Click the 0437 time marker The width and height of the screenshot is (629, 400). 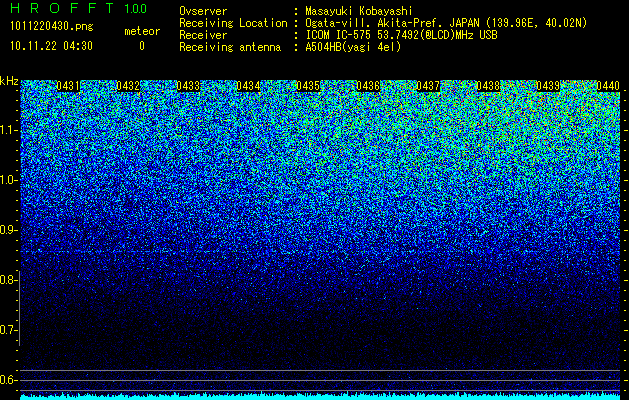pyautogui.click(x=428, y=86)
